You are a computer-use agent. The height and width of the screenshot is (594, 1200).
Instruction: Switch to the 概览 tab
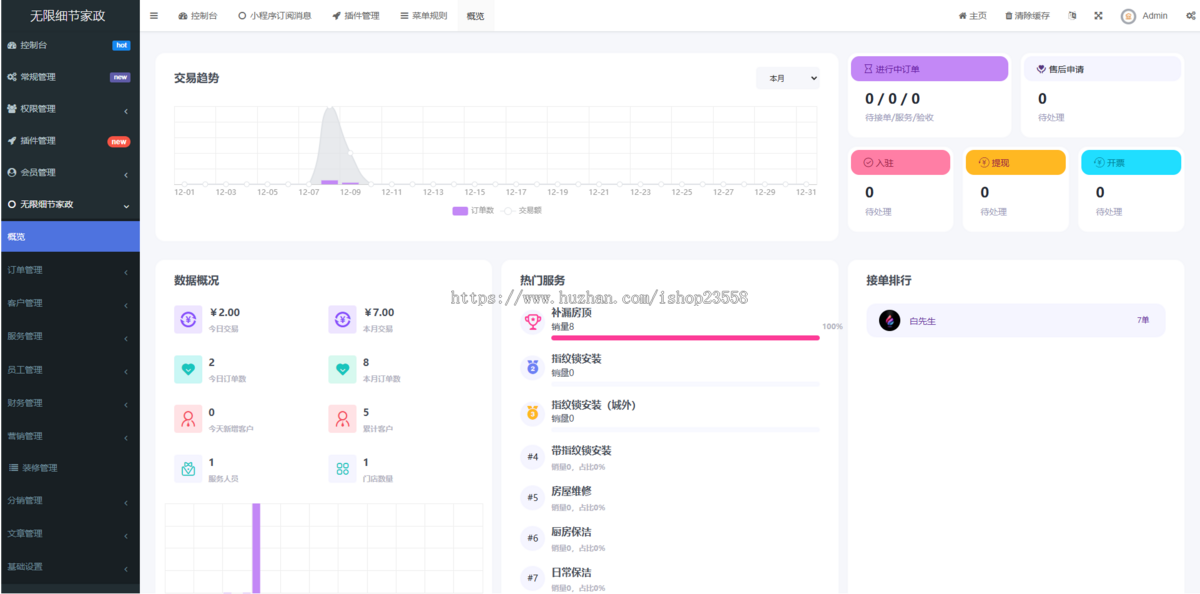pyautogui.click(x=475, y=15)
